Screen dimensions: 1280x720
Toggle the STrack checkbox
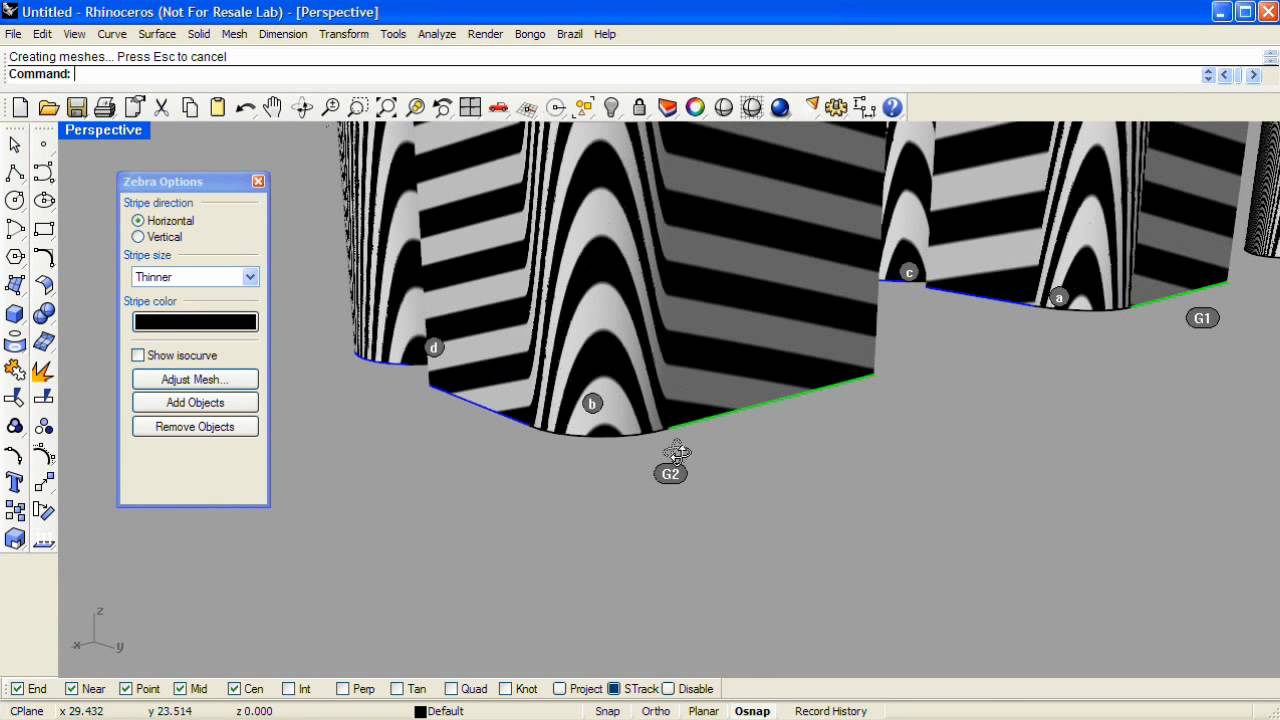(614, 689)
